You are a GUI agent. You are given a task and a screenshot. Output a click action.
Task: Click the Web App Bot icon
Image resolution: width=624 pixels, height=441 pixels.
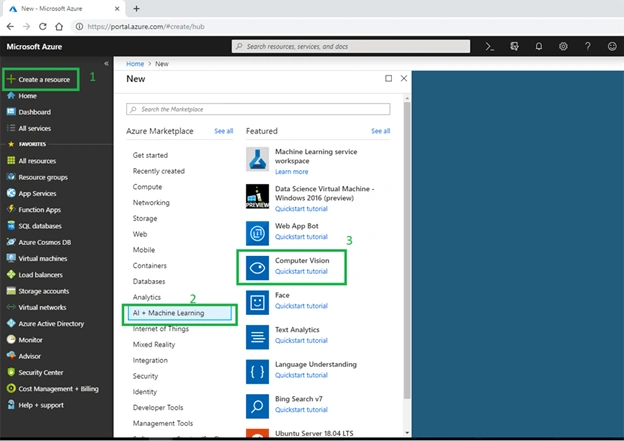pos(257,233)
